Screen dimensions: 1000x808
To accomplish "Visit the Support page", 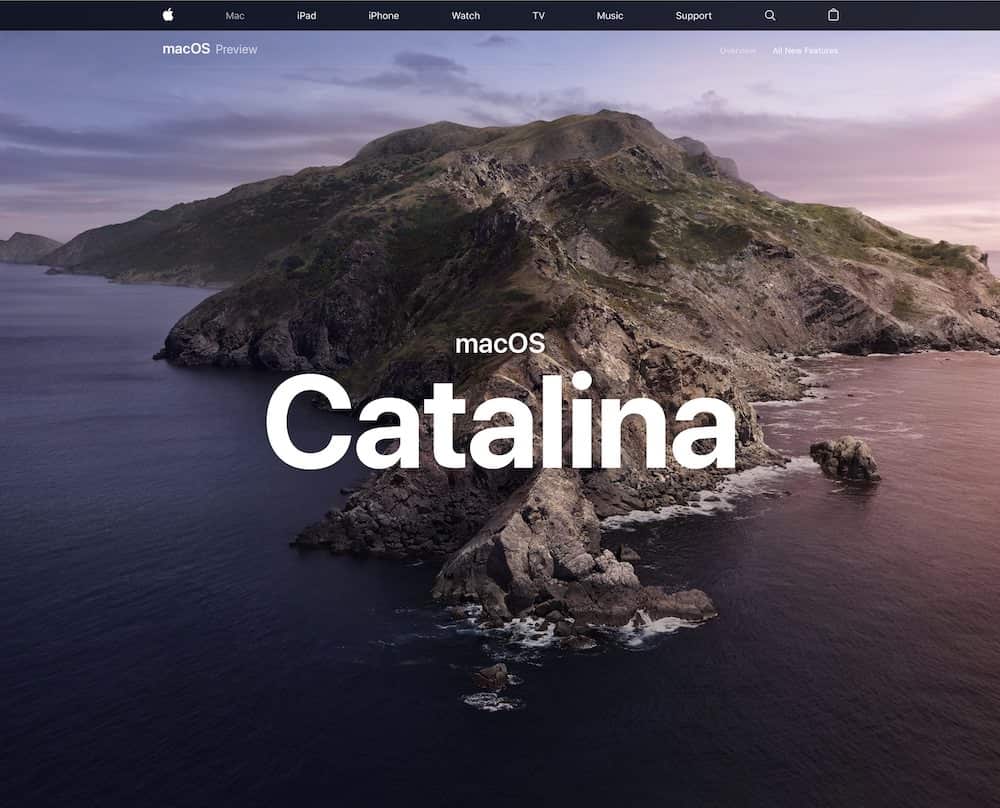I will 693,16.
